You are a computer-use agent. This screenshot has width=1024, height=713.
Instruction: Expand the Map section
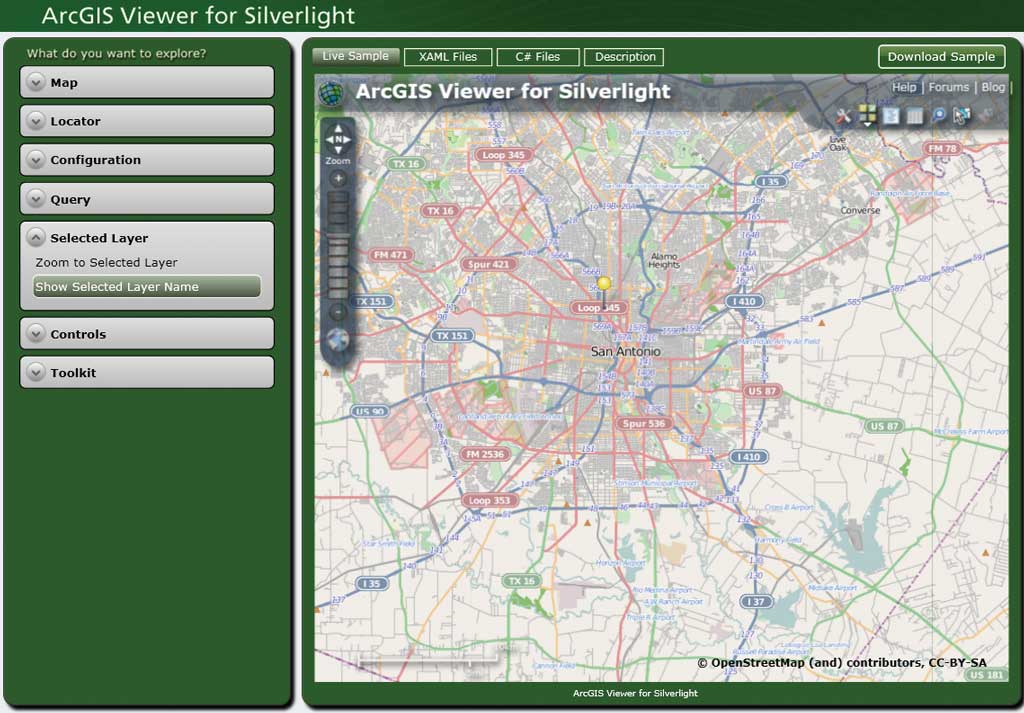(147, 82)
